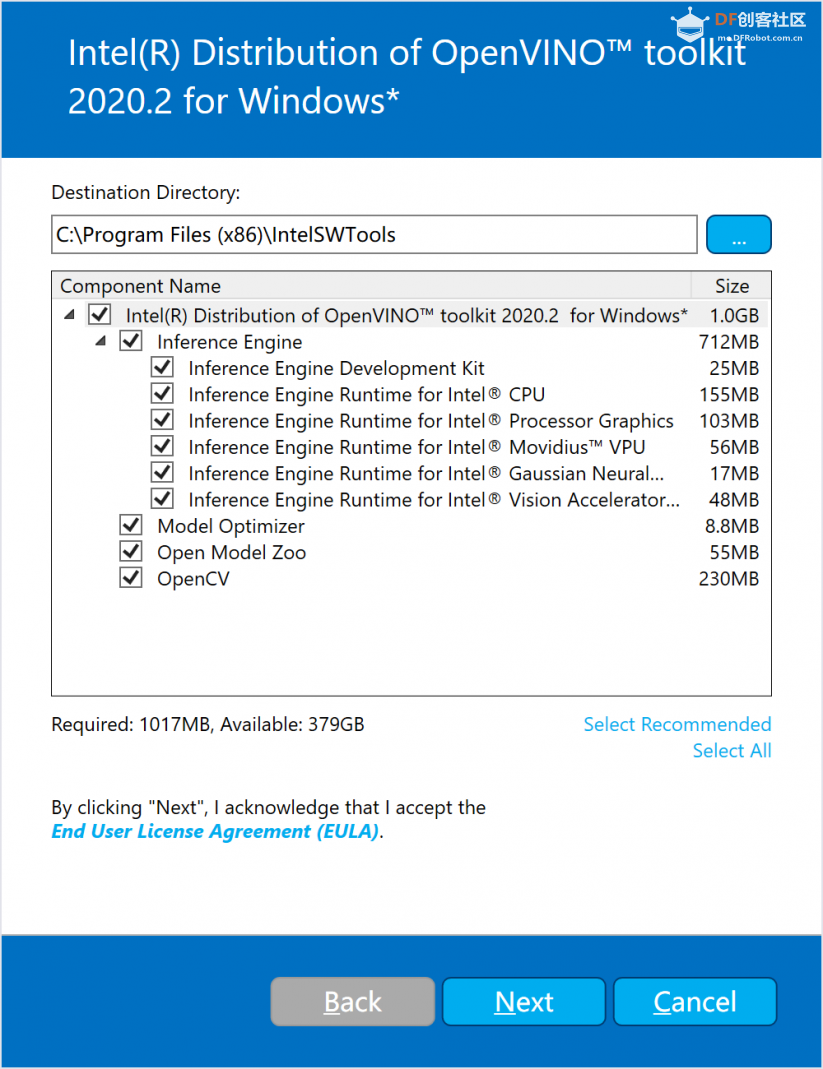Cancel the installation
The width and height of the screenshot is (823, 1069).
pyautogui.click(x=695, y=1002)
